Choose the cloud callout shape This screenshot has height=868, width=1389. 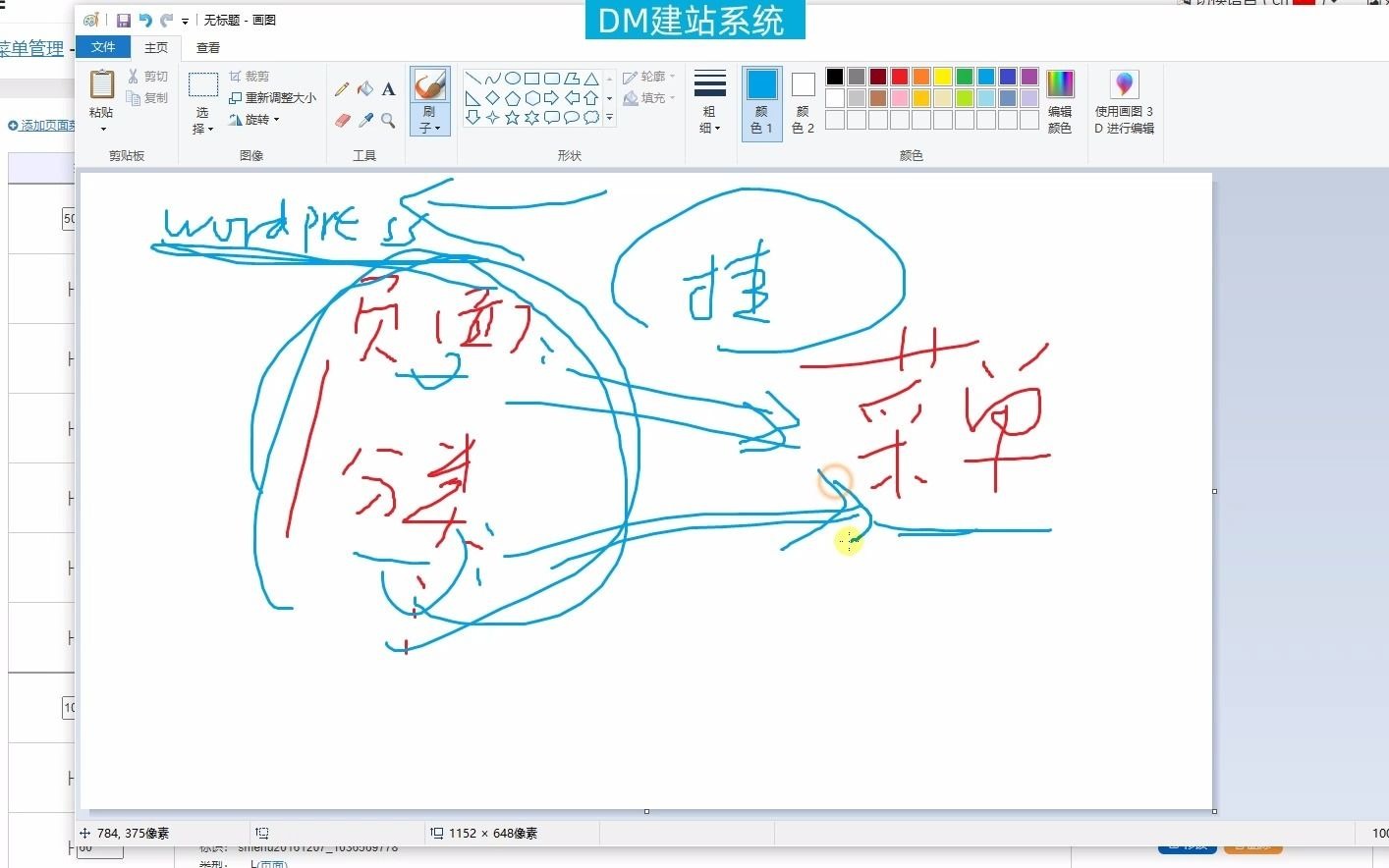590,118
